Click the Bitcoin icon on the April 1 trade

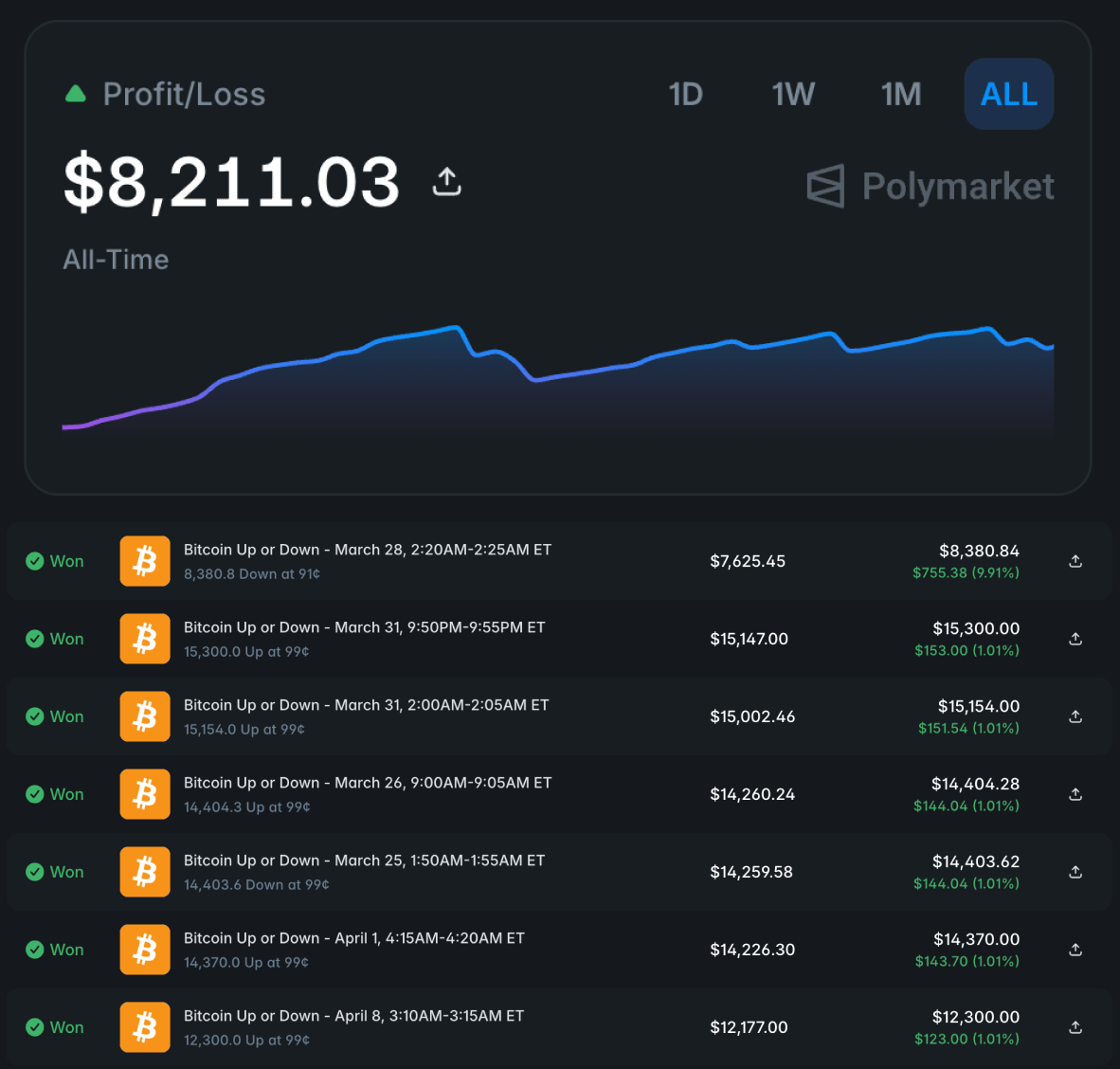point(144,950)
